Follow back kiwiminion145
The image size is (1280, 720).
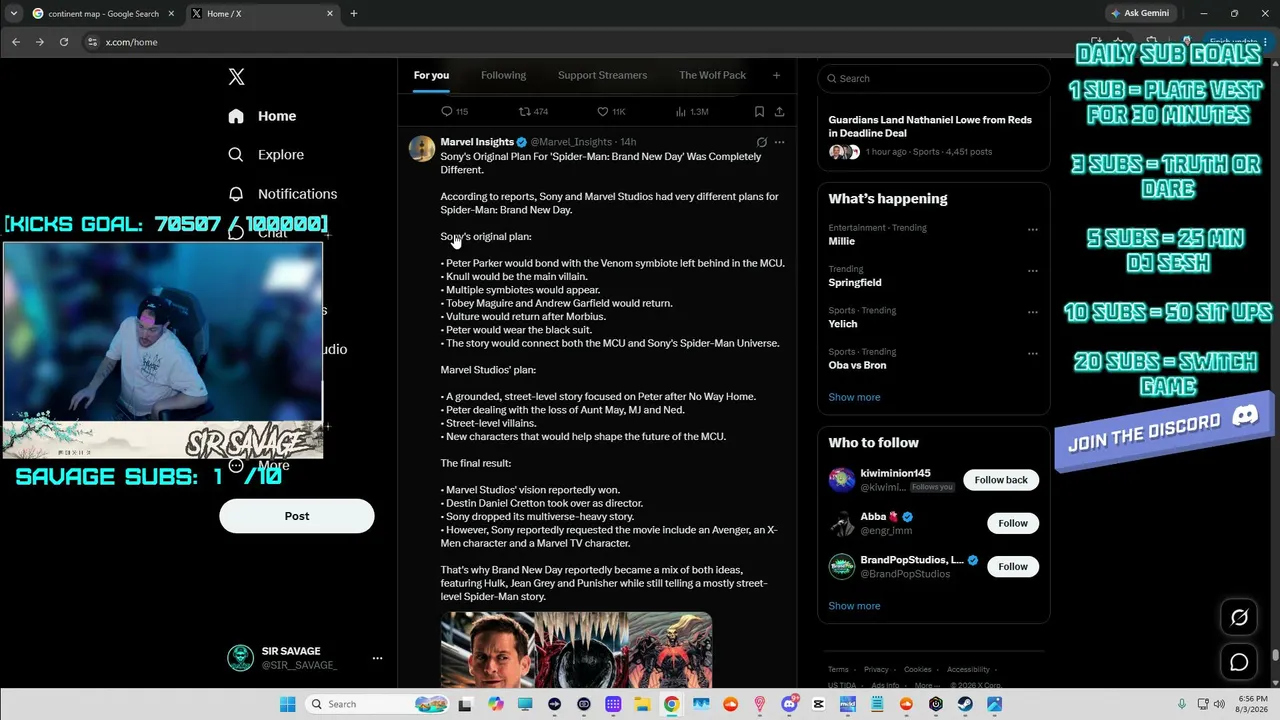coord(1001,480)
